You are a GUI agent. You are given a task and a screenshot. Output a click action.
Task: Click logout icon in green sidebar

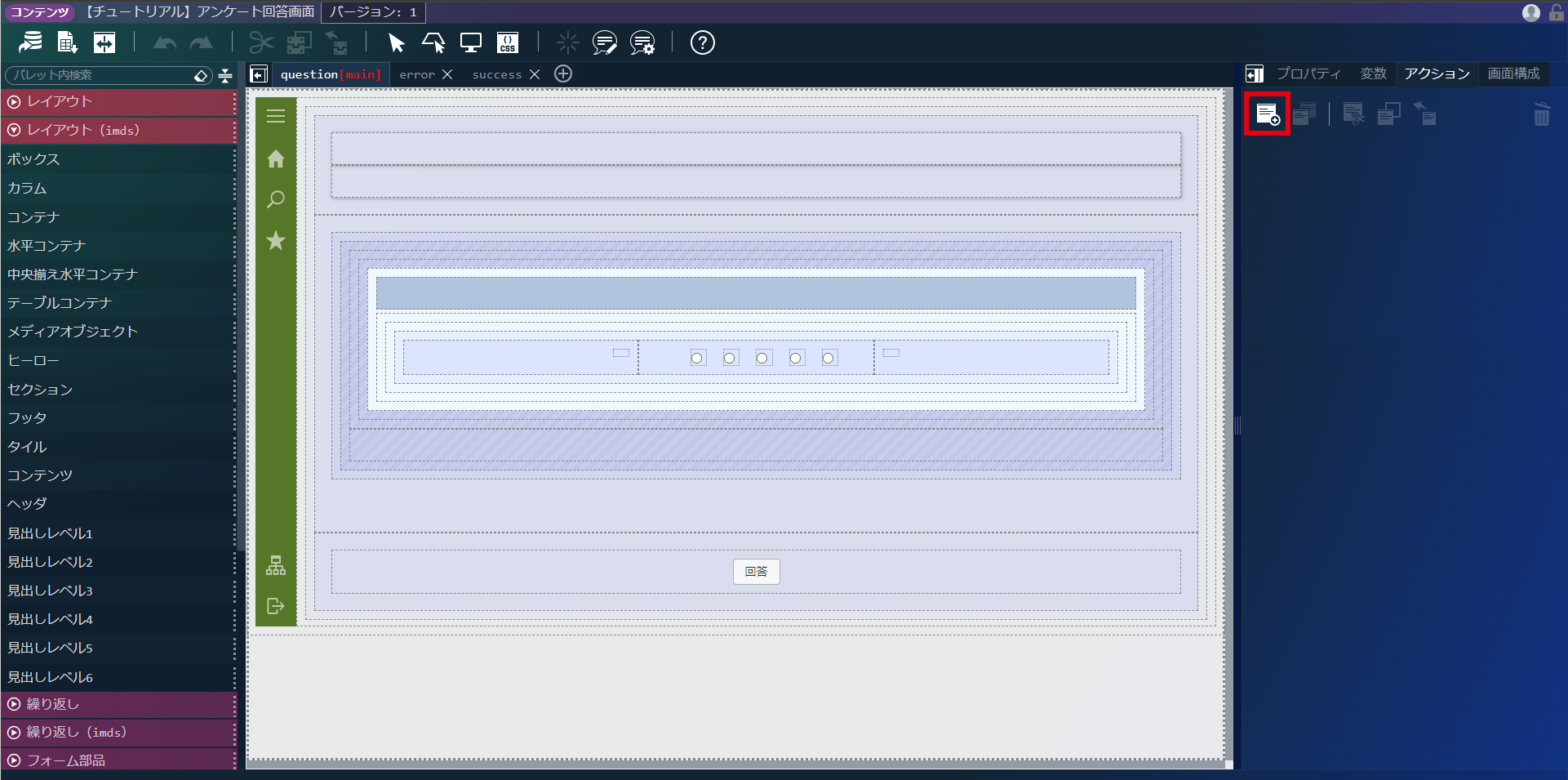click(276, 606)
